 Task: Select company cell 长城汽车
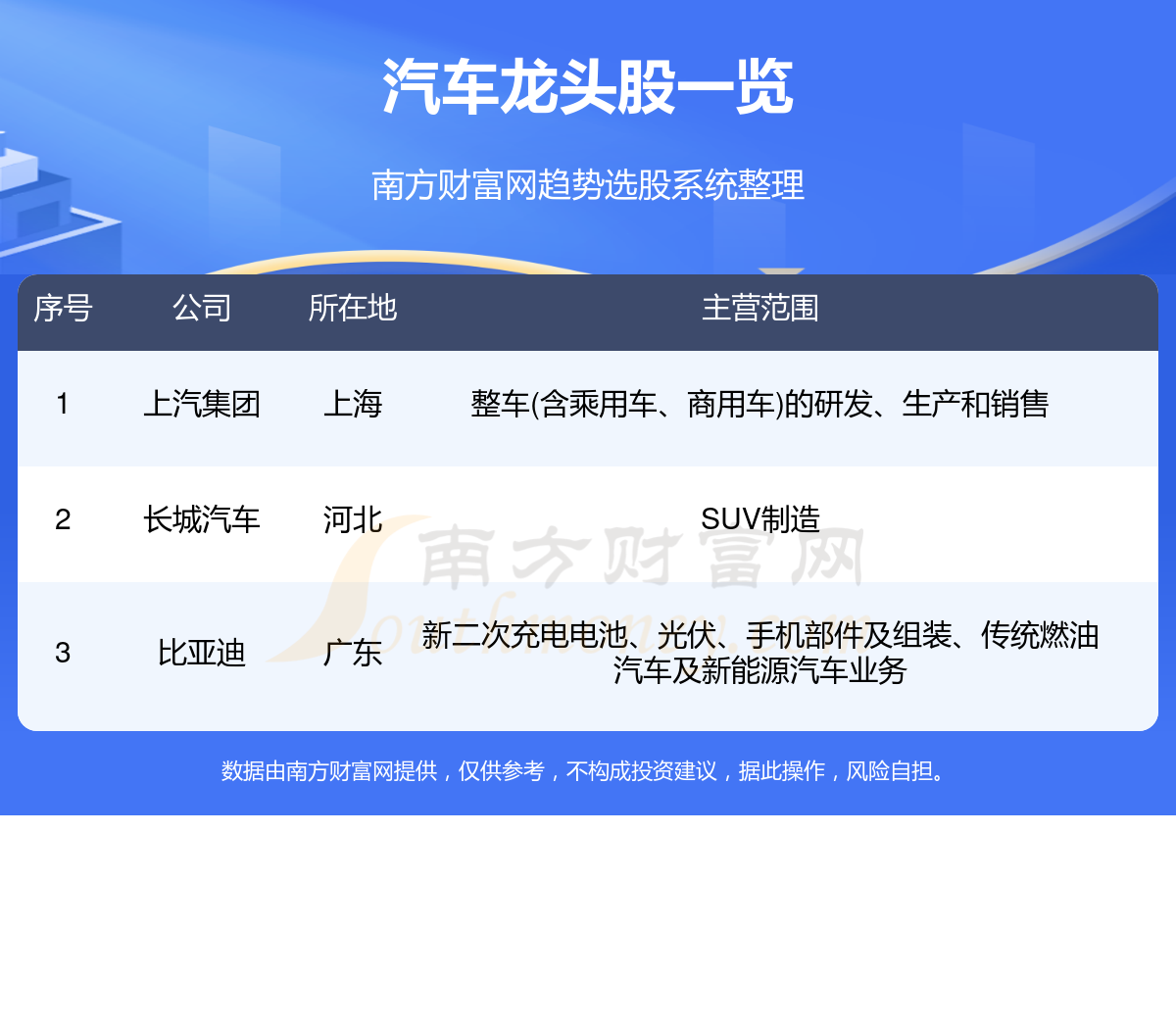coord(202,519)
